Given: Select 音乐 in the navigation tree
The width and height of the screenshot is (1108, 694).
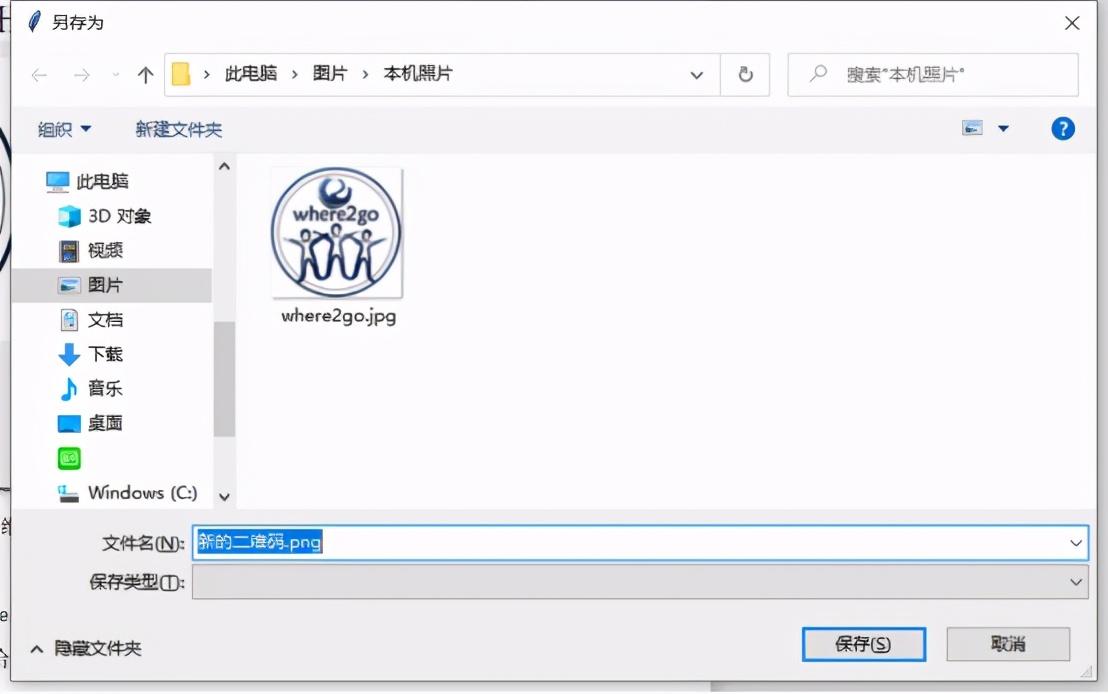Looking at the screenshot, I should (x=105, y=389).
